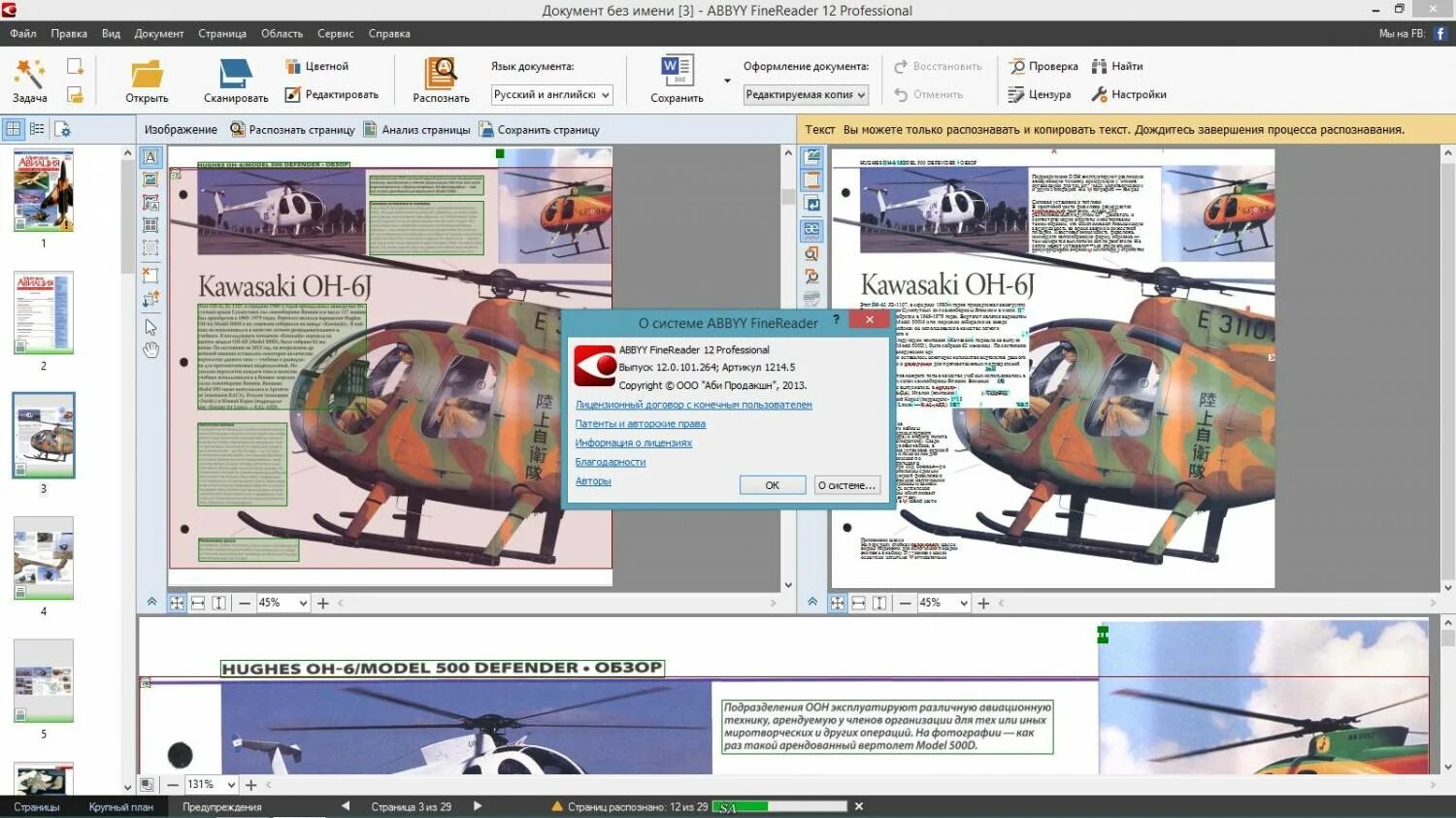Select page 4 thumbnail
The image size is (1456, 818).
point(44,558)
